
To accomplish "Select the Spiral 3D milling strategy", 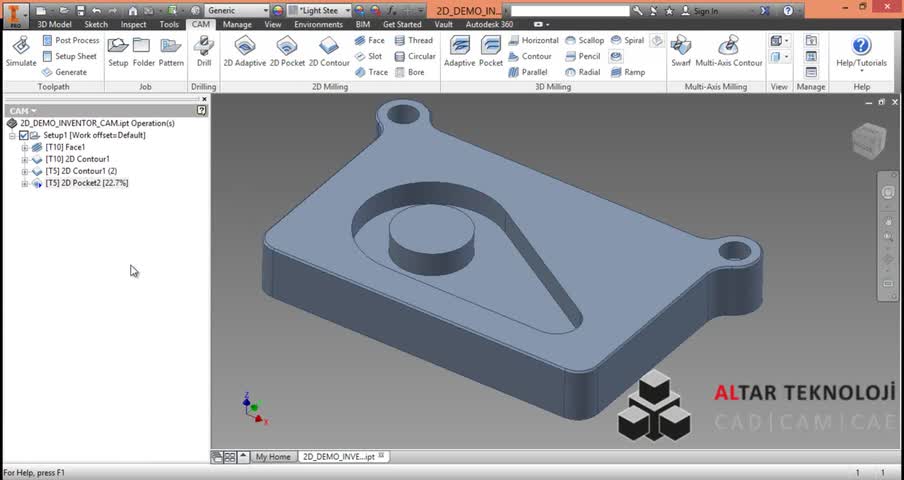I will (x=627, y=40).
